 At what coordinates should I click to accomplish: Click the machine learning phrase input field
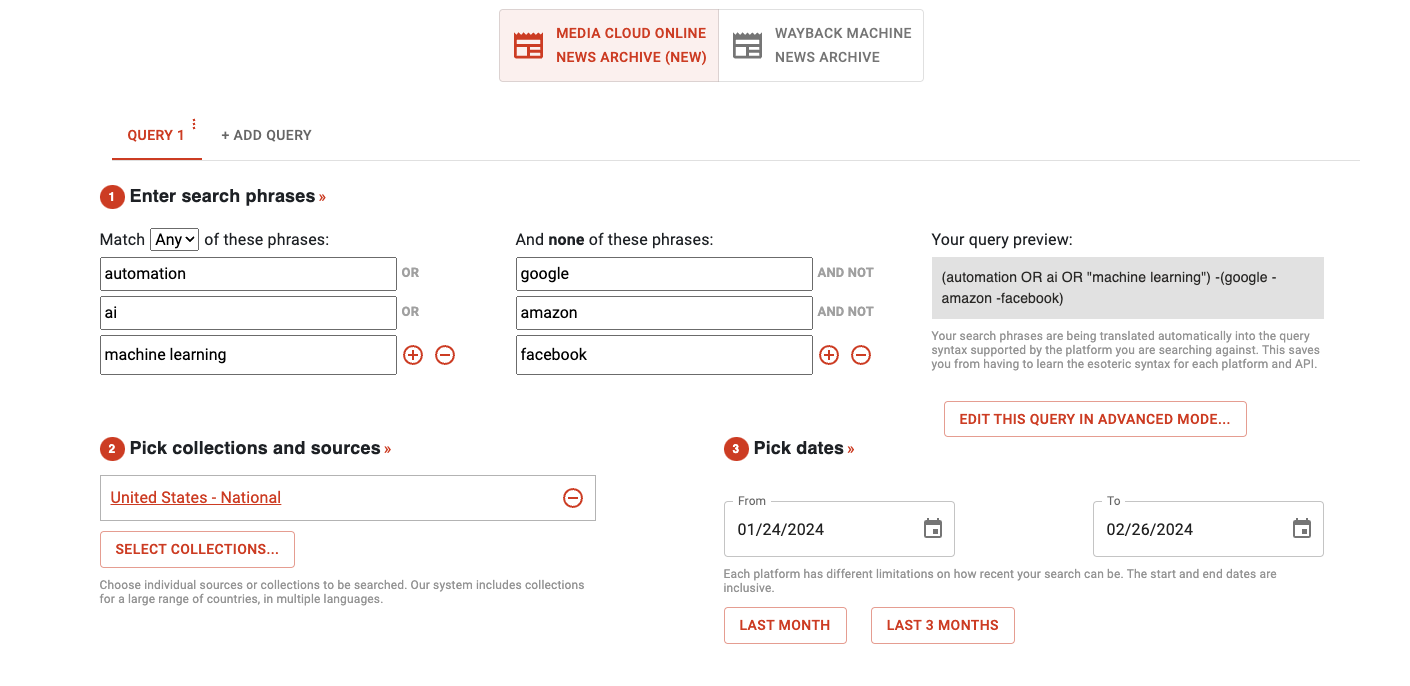248,355
